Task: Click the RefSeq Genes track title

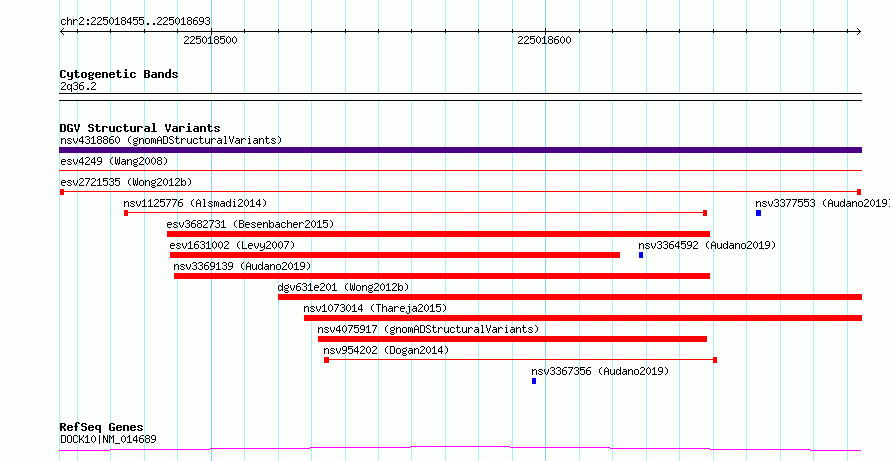Action: point(102,427)
